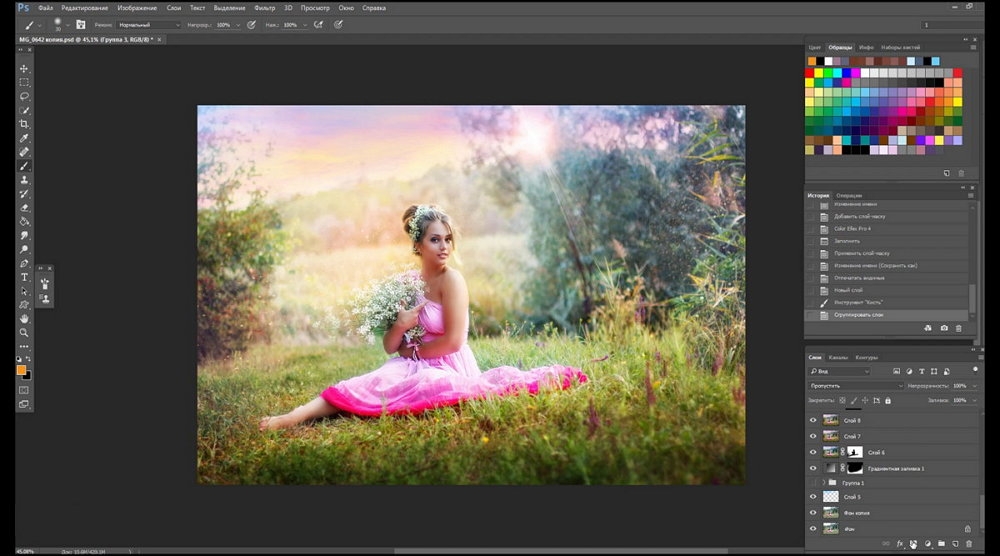This screenshot has height=556, width=1000.
Task: Open the Фильтр menu
Action: (x=265, y=8)
